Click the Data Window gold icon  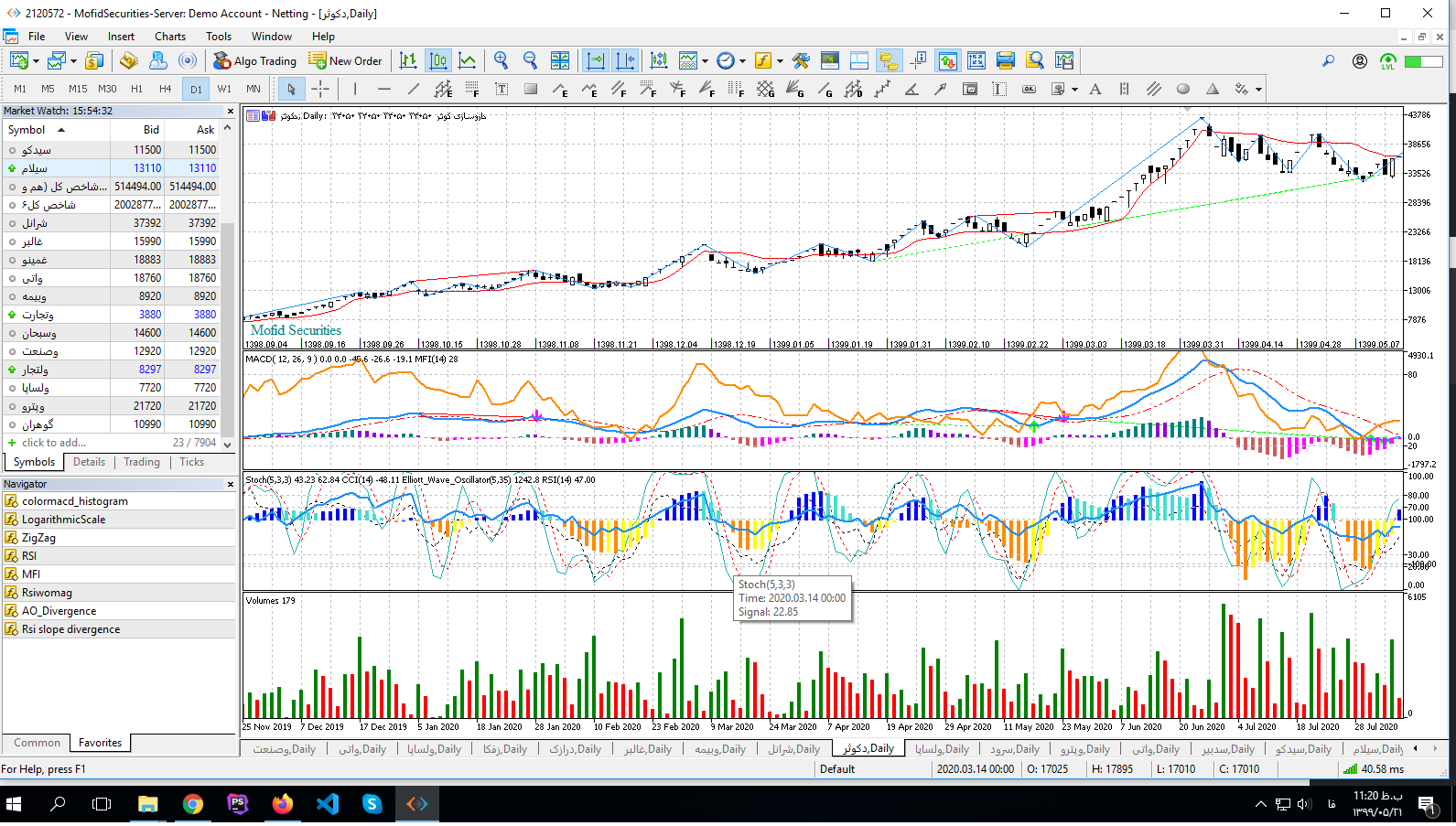[129, 60]
